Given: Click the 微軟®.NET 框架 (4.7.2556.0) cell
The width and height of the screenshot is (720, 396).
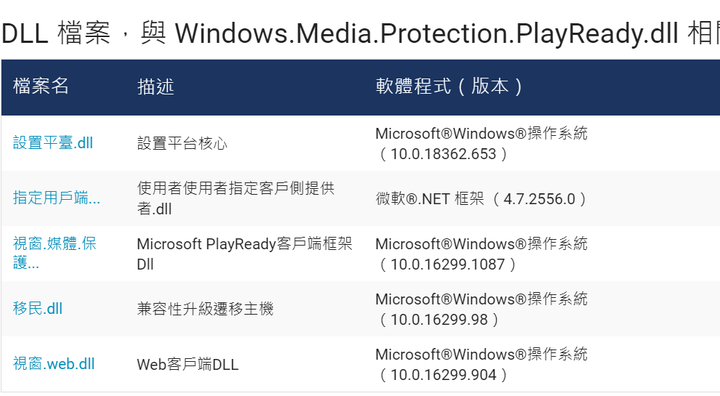Looking at the screenshot, I should [x=481, y=199].
